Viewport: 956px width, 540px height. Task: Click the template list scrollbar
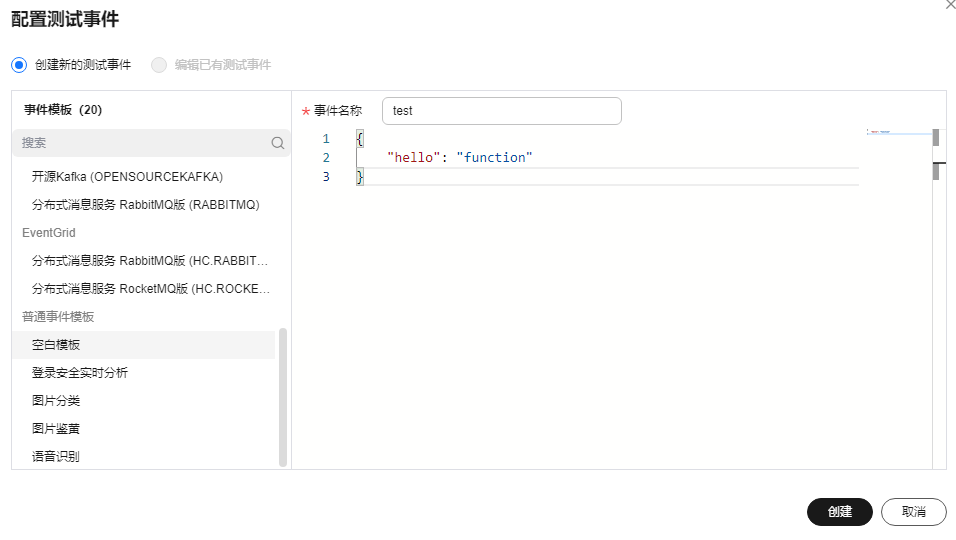tap(283, 397)
